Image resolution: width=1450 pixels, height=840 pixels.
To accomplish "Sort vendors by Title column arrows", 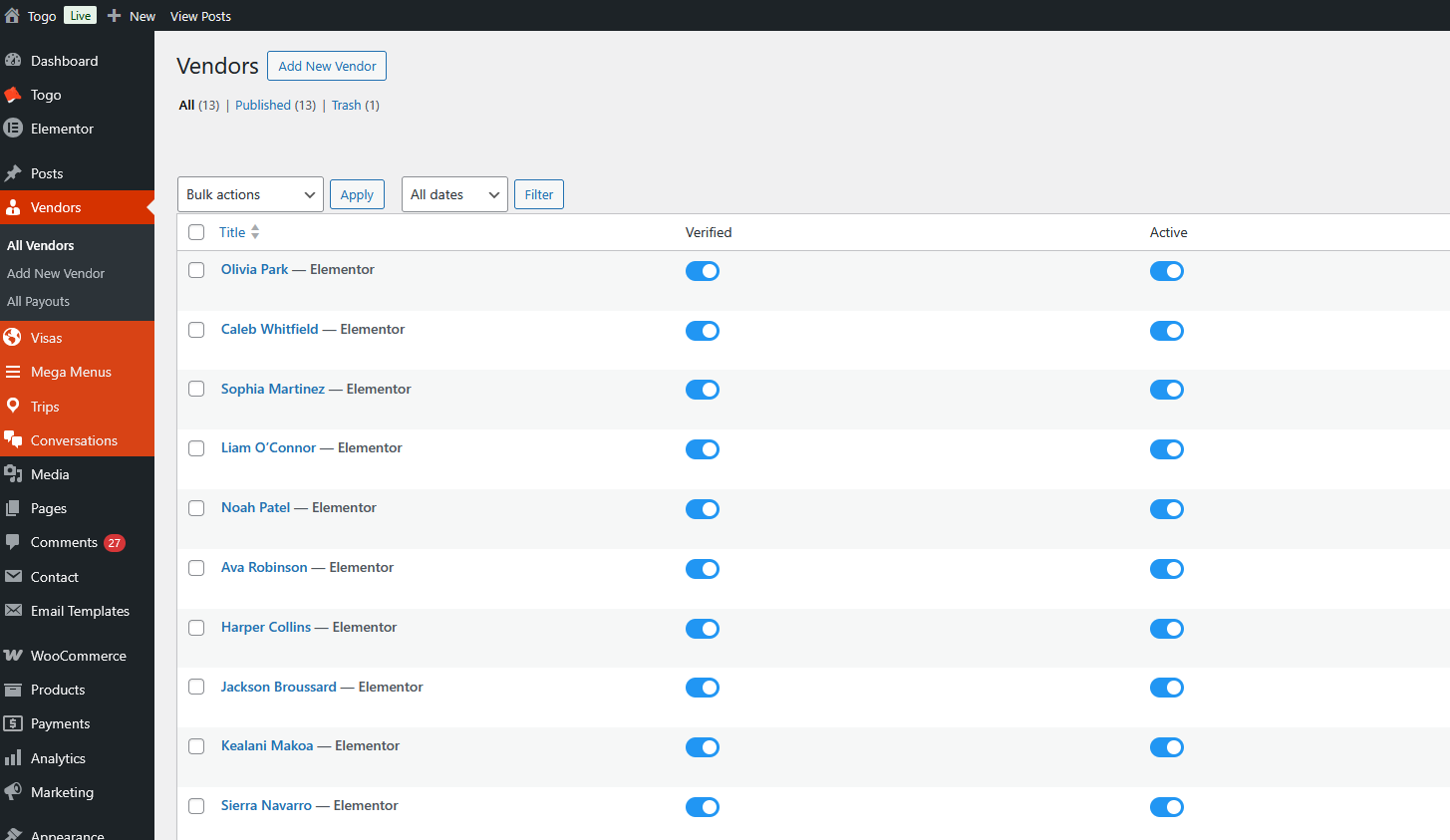I will click(255, 232).
